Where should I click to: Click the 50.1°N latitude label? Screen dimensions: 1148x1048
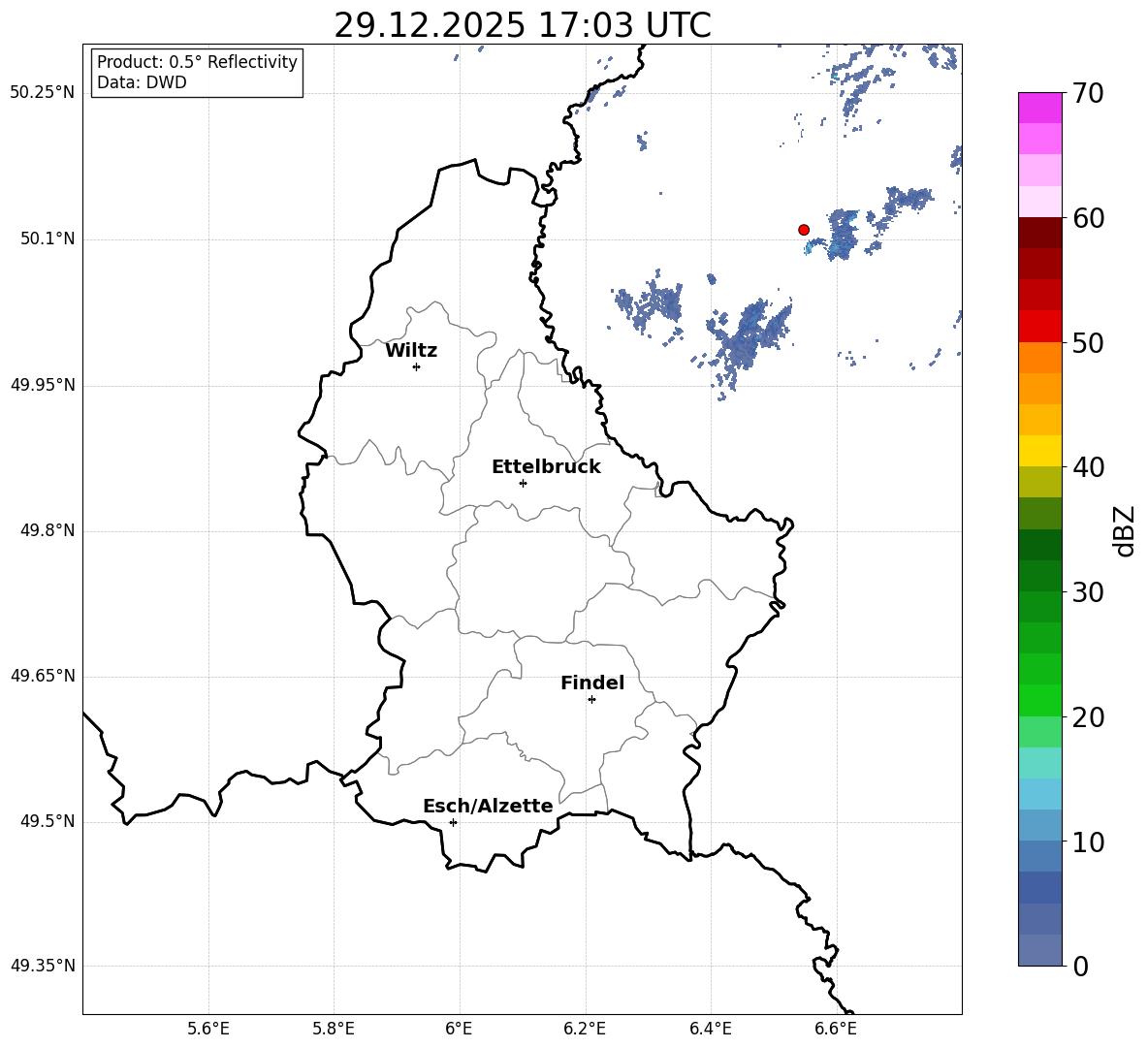[48, 239]
